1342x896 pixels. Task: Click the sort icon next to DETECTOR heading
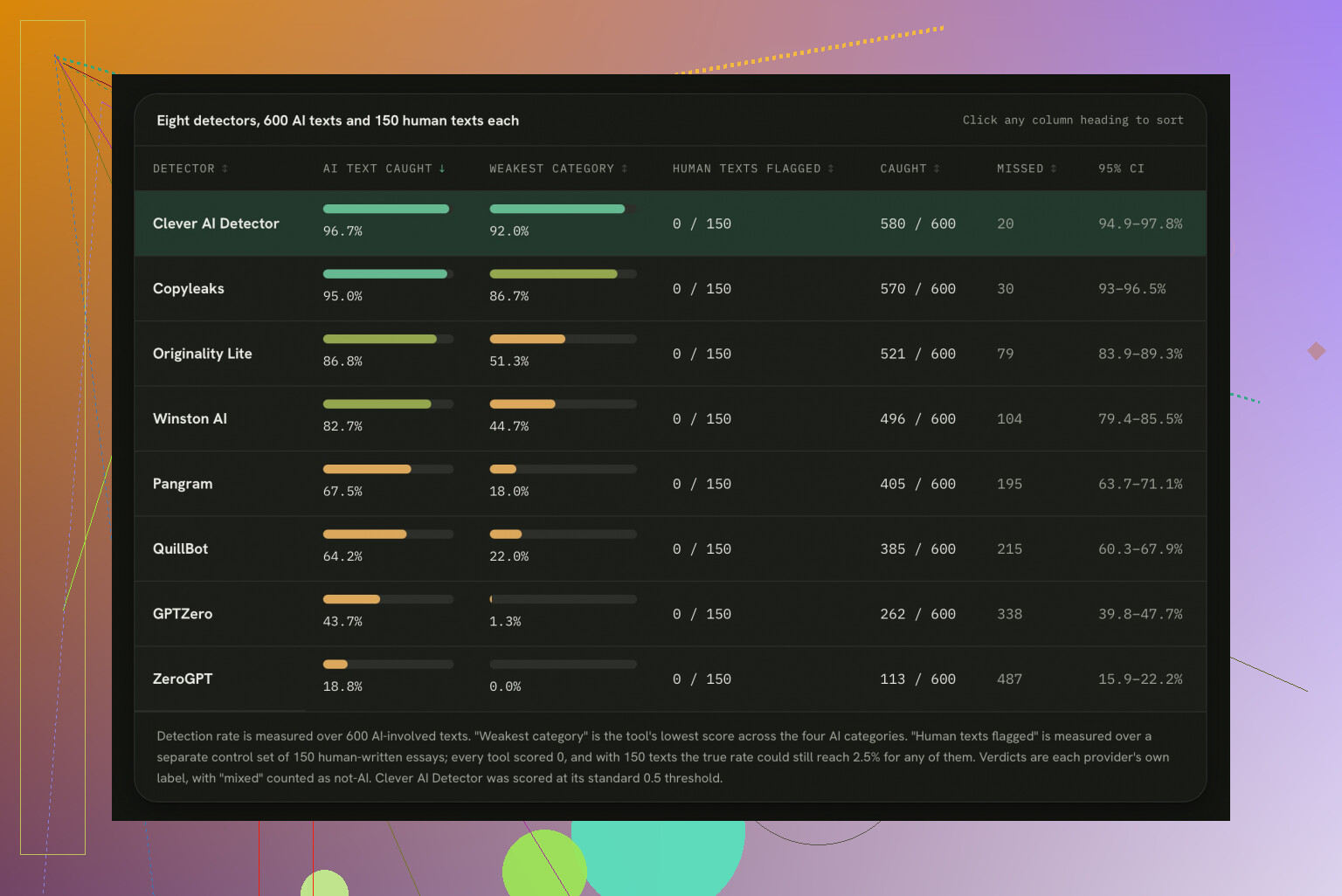(225, 169)
